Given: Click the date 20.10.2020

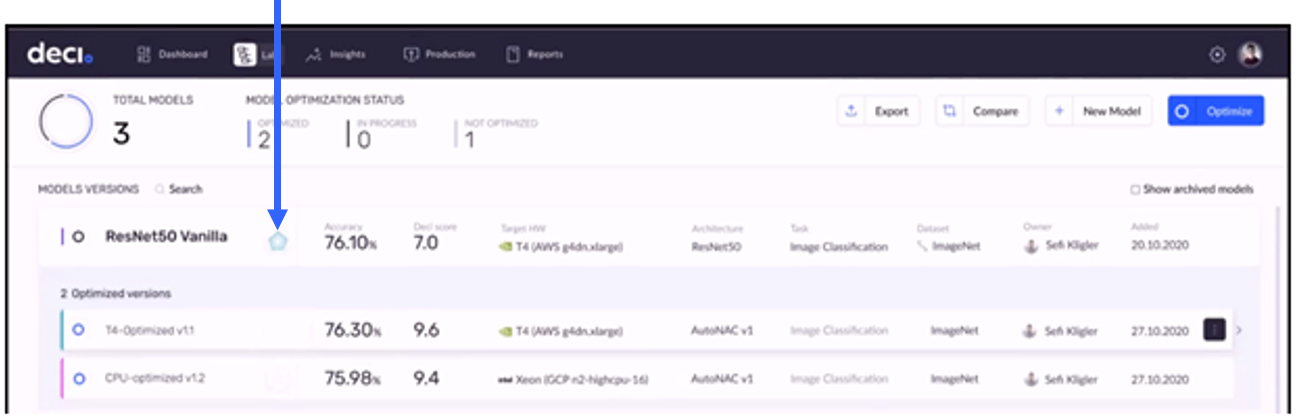Looking at the screenshot, I should pyautogui.click(x=1160, y=246).
